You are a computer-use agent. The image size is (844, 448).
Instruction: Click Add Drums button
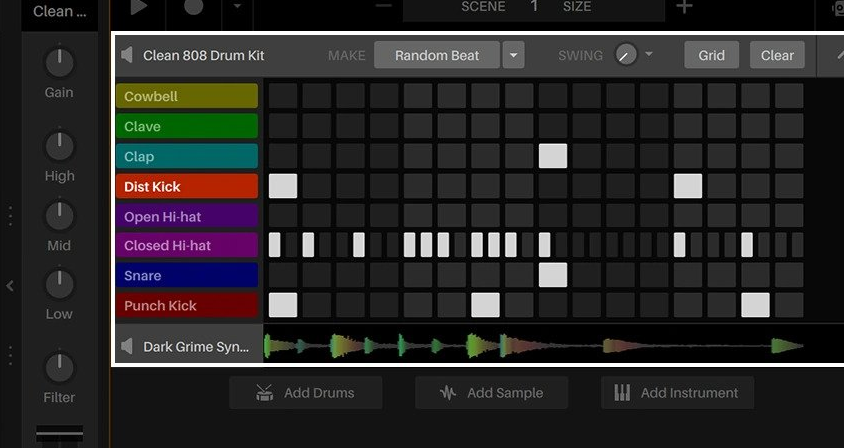pyautogui.click(x=306, y=393)
